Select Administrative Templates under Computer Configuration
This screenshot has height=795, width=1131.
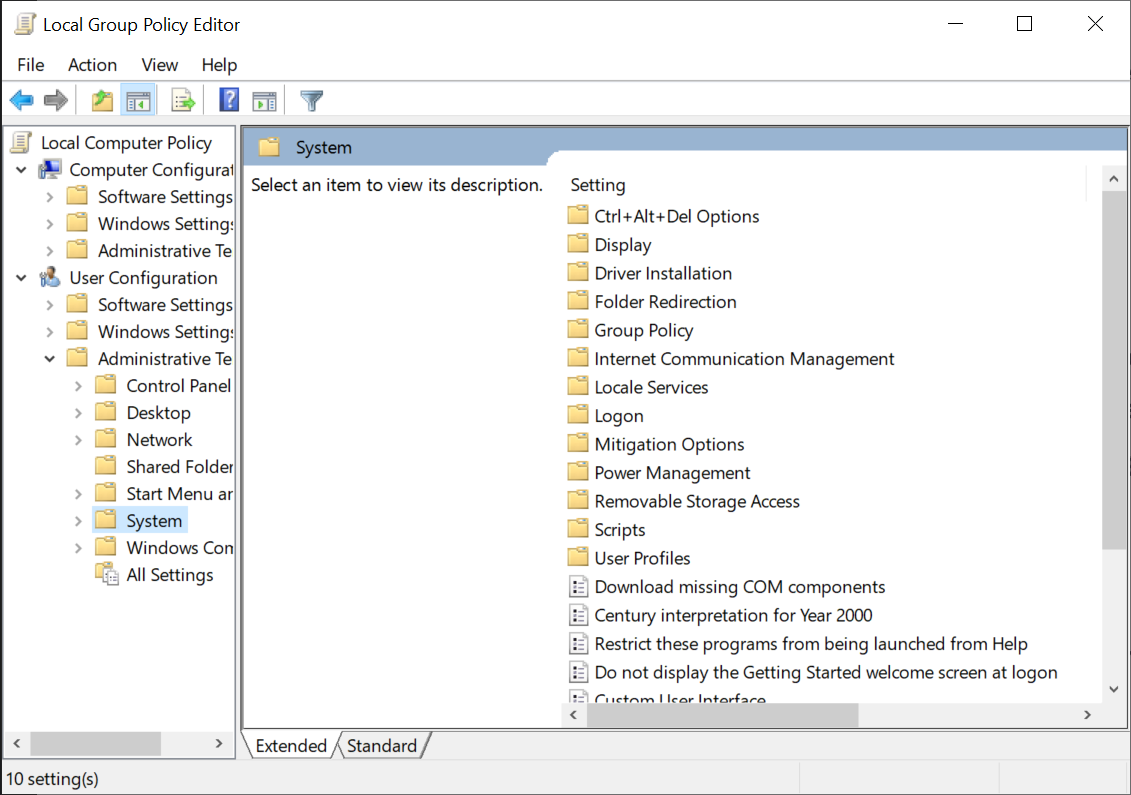coord(164,250)
